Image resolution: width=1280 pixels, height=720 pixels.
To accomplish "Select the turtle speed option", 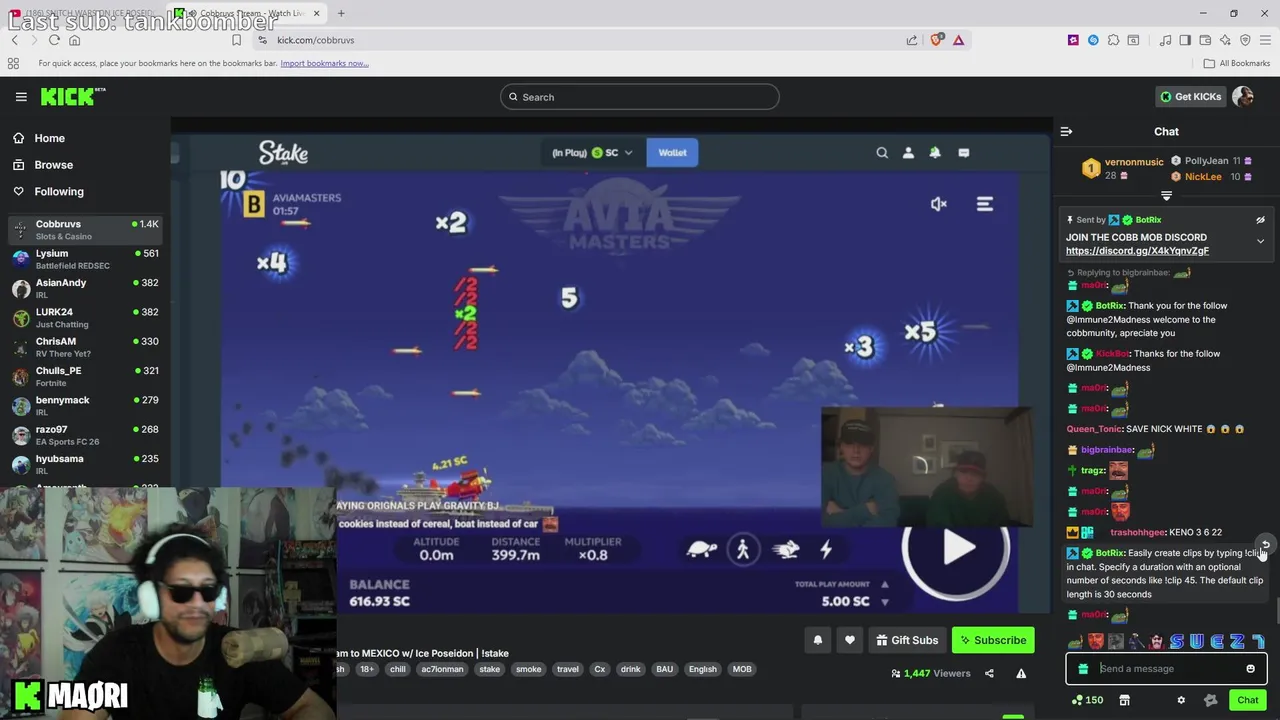I will (x=702, y=549).
